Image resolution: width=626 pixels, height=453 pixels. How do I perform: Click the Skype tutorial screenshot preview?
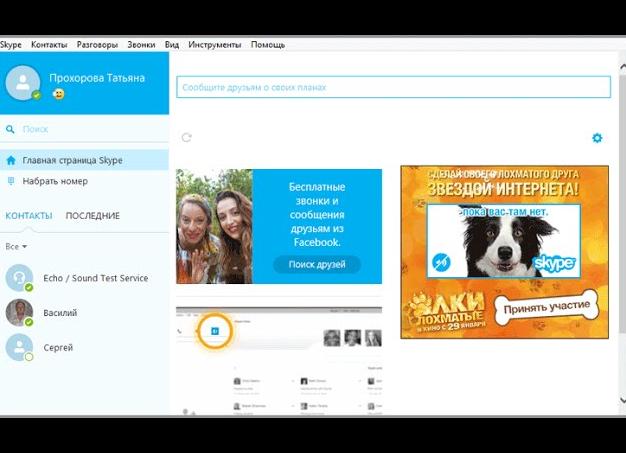coord(279,361)
